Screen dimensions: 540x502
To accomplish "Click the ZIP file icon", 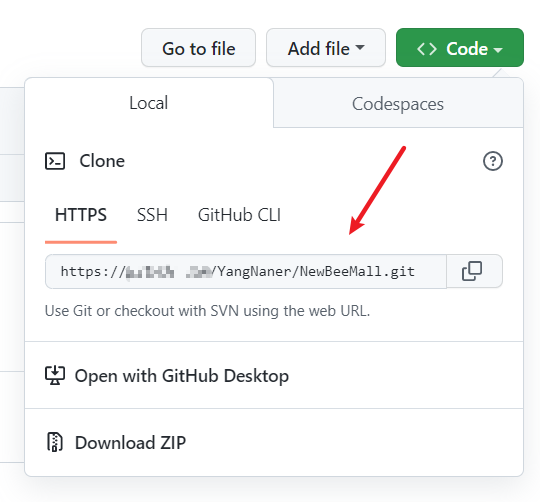I will 55,442.
